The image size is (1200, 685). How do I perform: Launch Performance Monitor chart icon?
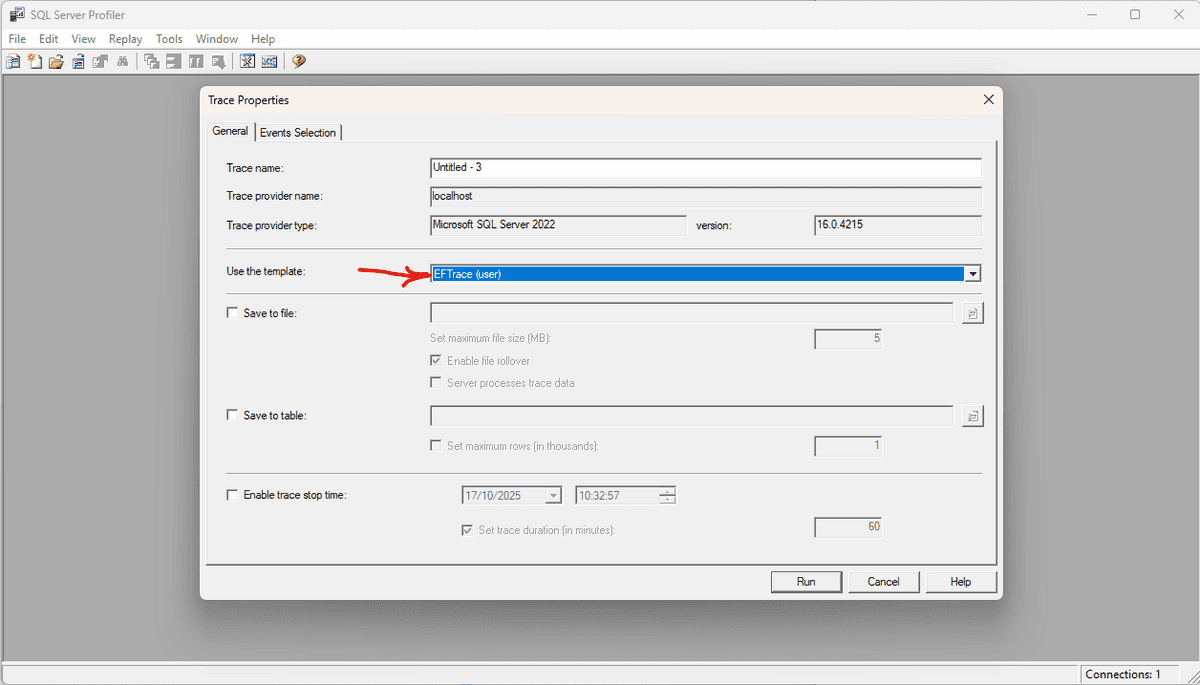point(269,61)
